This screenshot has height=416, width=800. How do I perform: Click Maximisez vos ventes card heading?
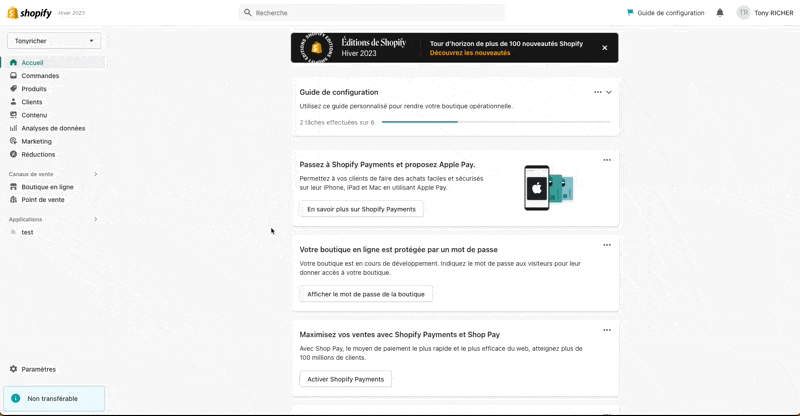click(x=399, y=335)
